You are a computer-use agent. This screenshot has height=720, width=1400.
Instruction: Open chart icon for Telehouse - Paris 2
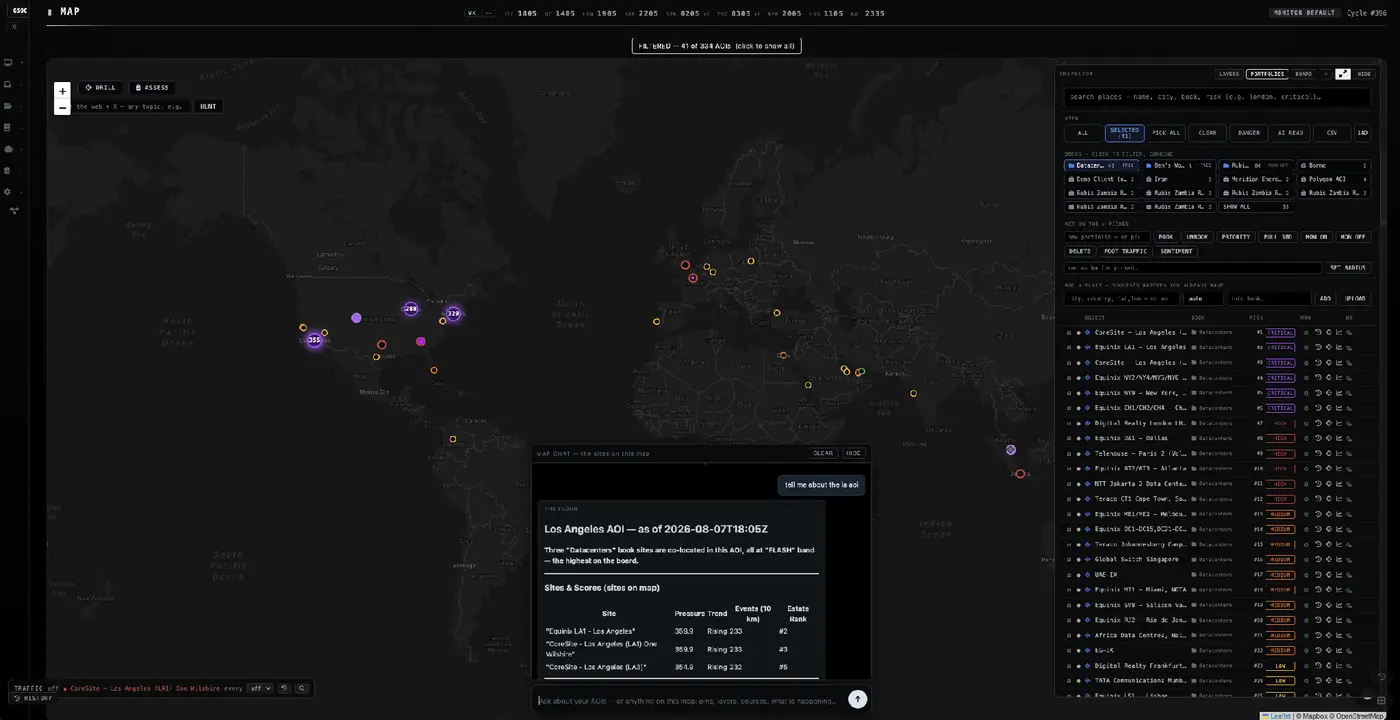(1339, 453)
